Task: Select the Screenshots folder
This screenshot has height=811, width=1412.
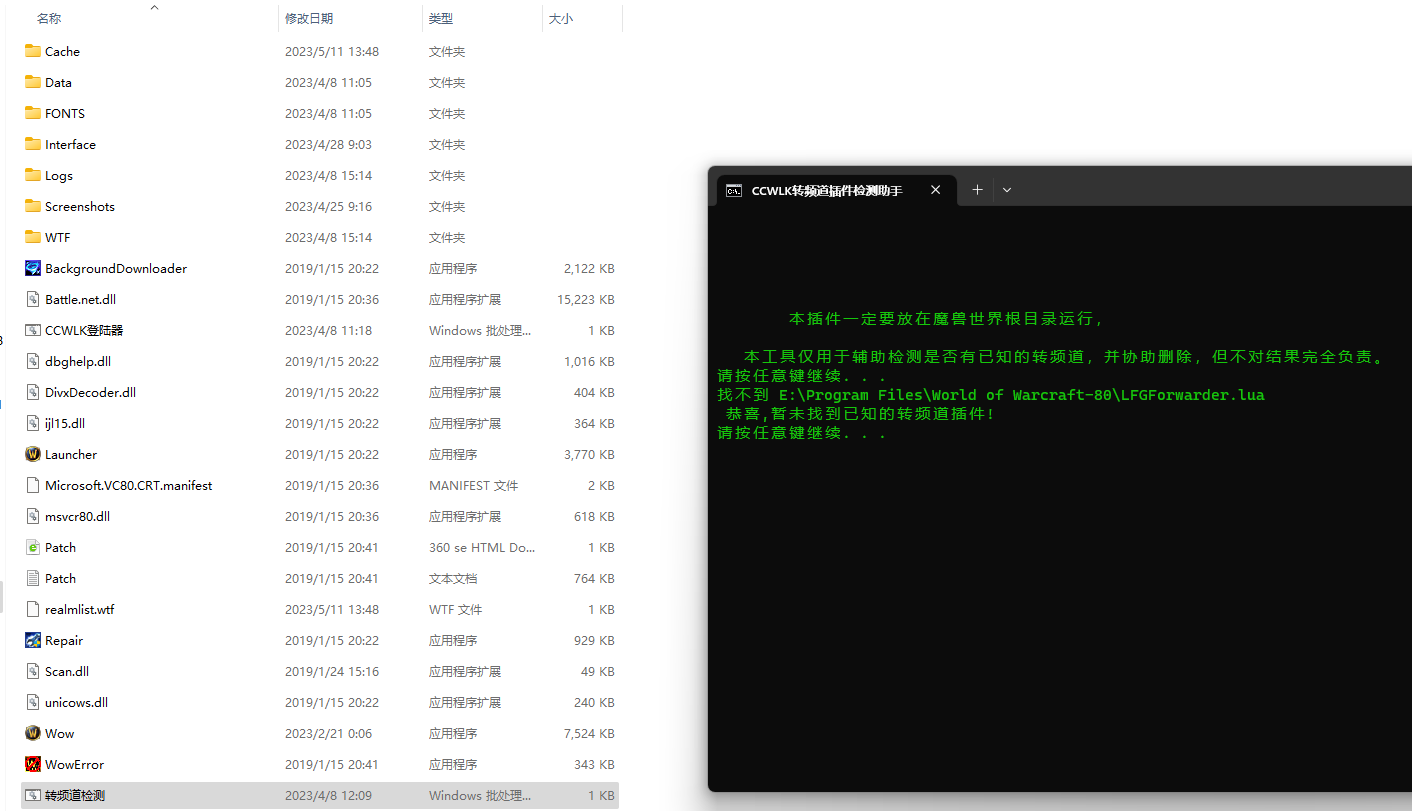Action: [x=79, y=206]
